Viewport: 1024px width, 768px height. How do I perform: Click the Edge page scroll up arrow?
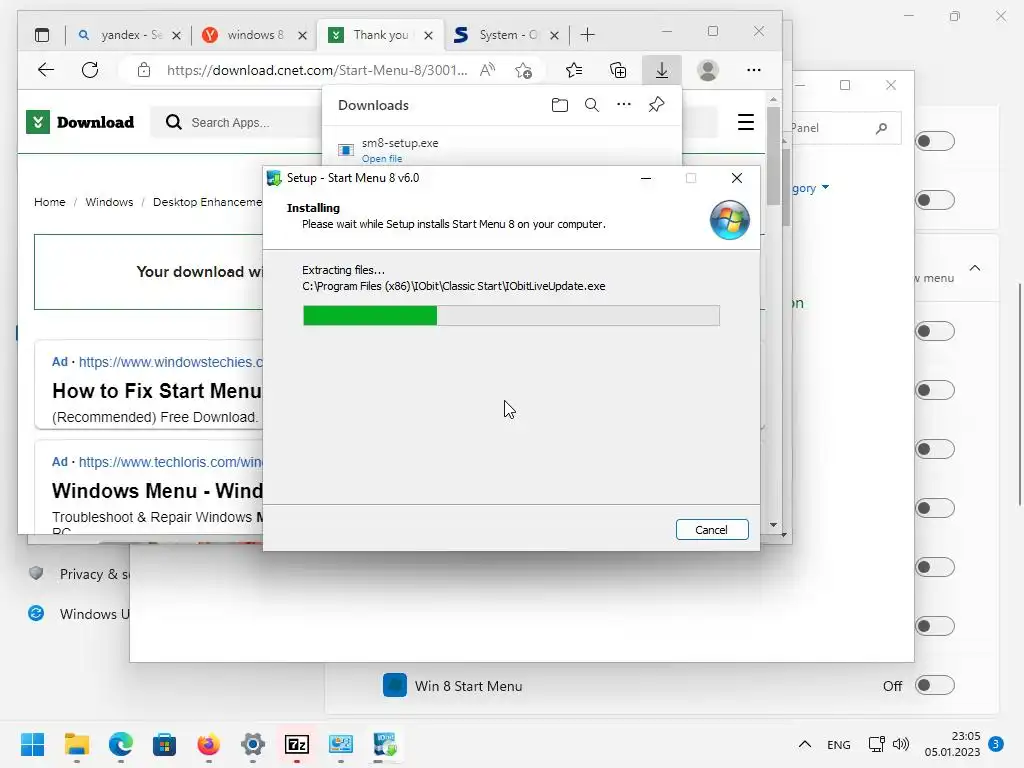point(773,100)
